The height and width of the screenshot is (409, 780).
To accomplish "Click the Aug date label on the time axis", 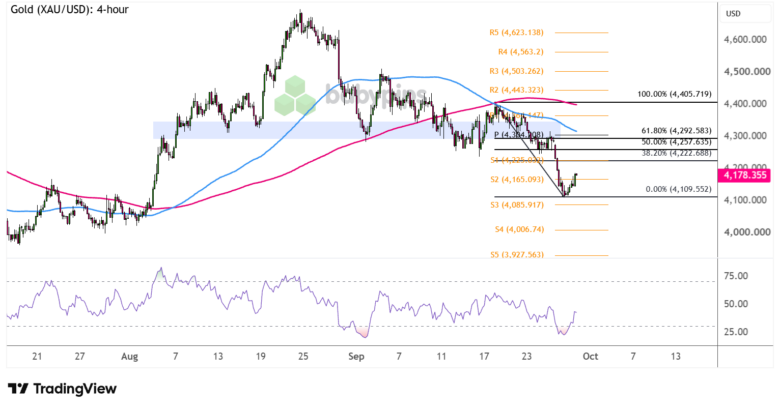I will pyautogui.click(x=129, y=356).
